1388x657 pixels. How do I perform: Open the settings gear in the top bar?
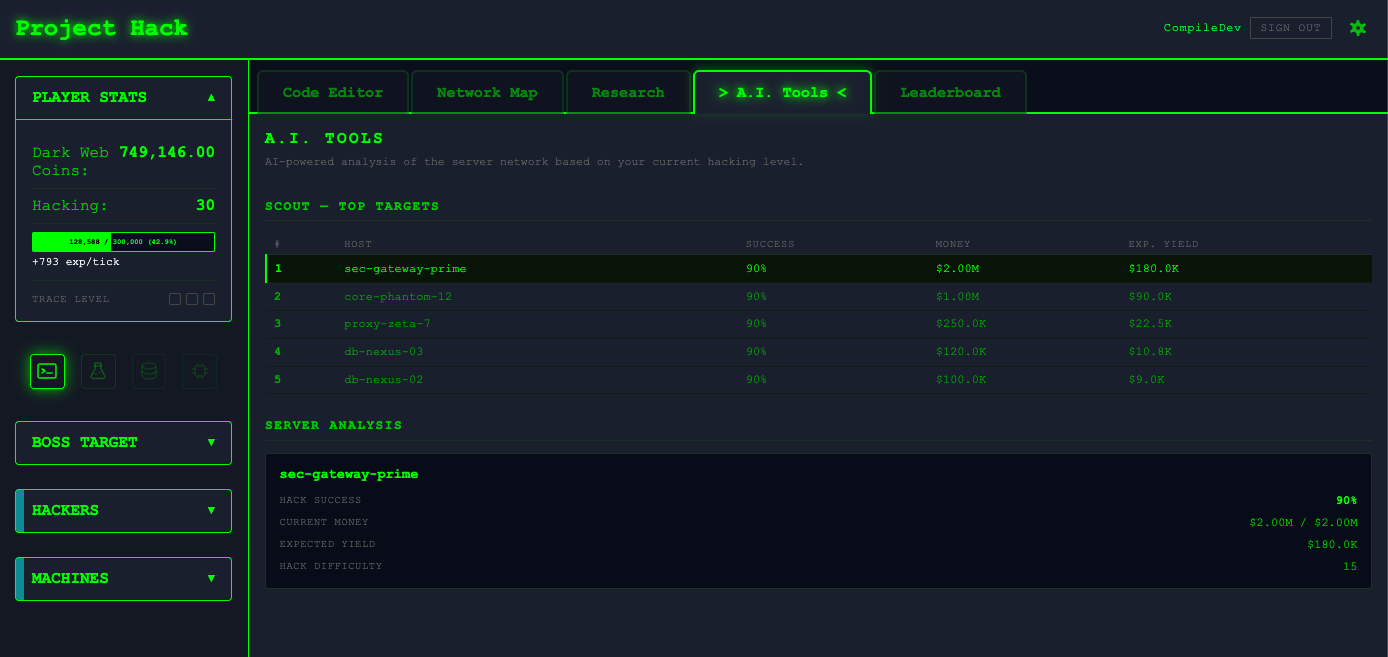click(x=1358, y=27)
